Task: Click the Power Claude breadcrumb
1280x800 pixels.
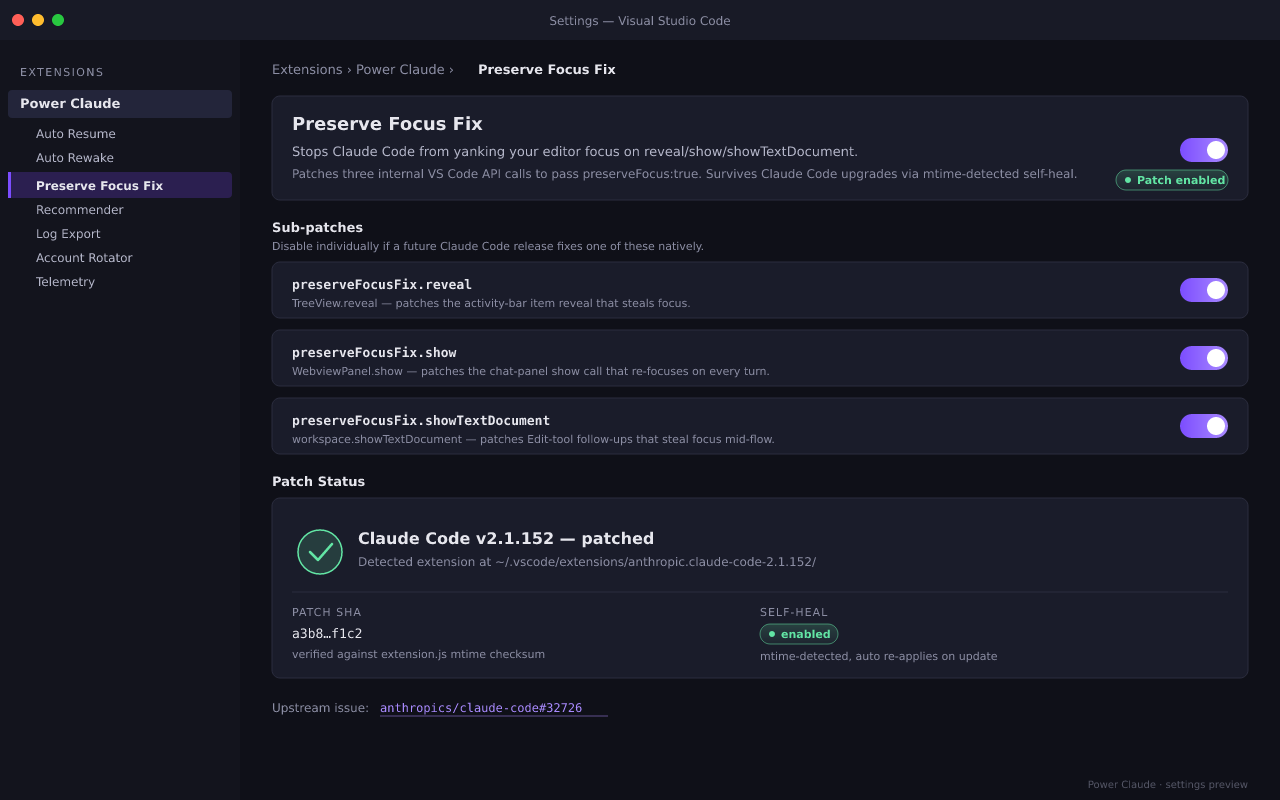Action: (400, 70)
